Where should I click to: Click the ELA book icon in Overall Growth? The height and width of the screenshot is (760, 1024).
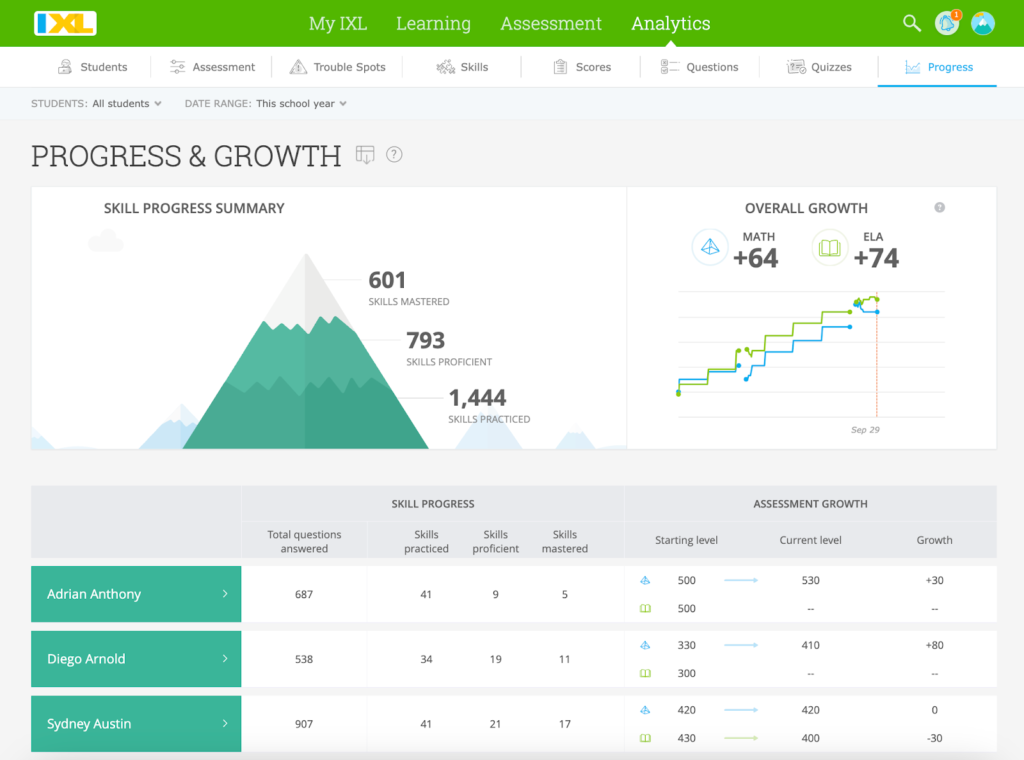click(829, 247)
